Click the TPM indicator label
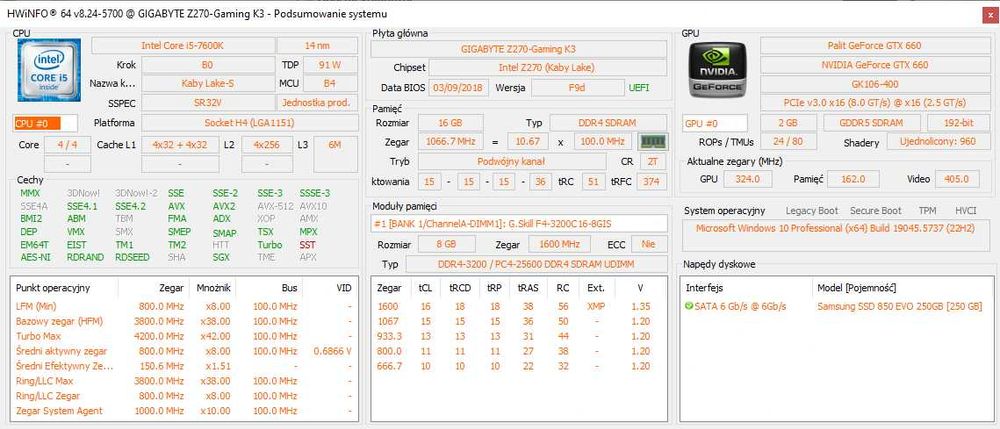The image size is (1000, 429). click(x=927, y=210)
